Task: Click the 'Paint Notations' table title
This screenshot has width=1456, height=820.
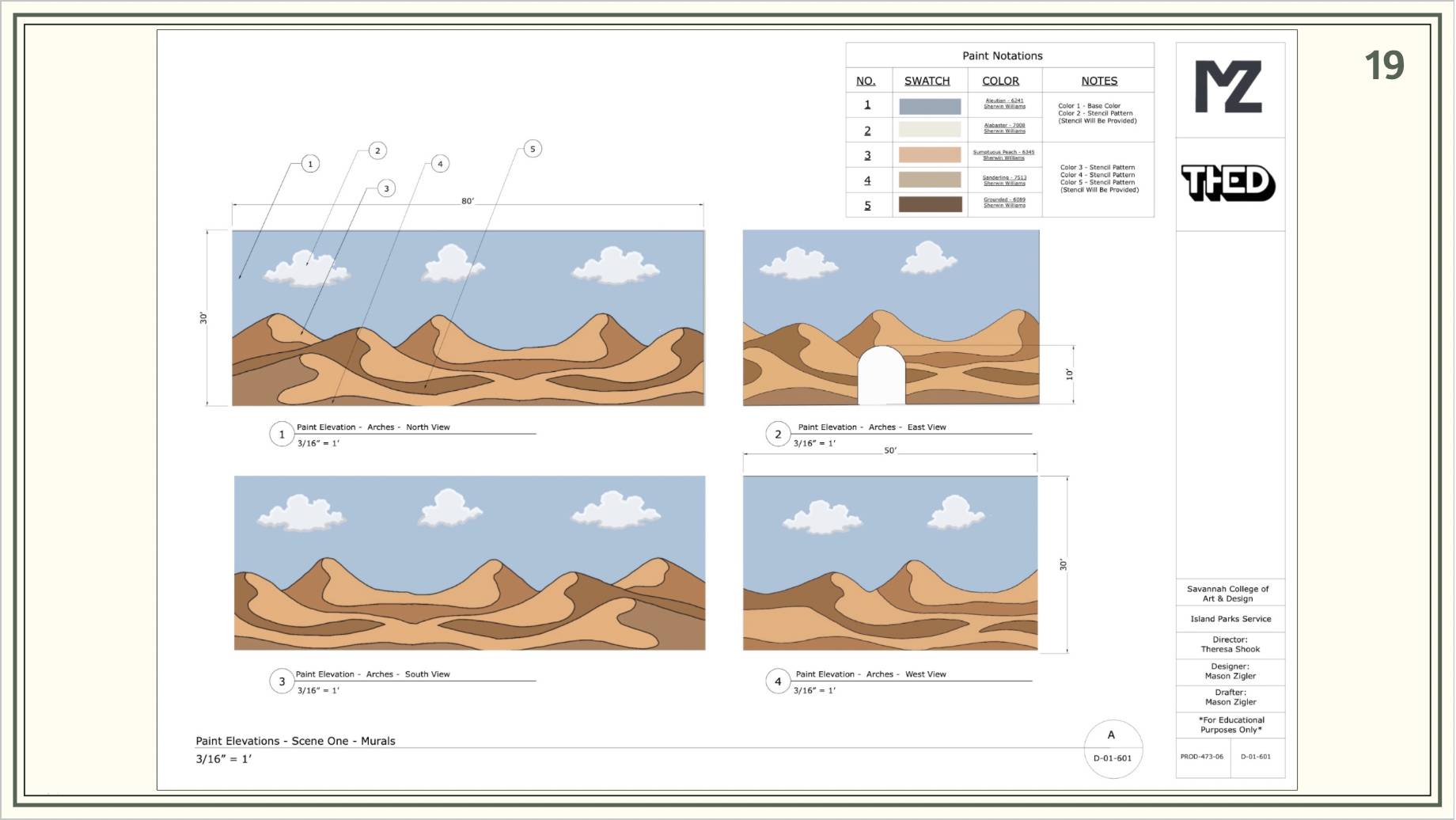Action: (x=1002, y=55)
